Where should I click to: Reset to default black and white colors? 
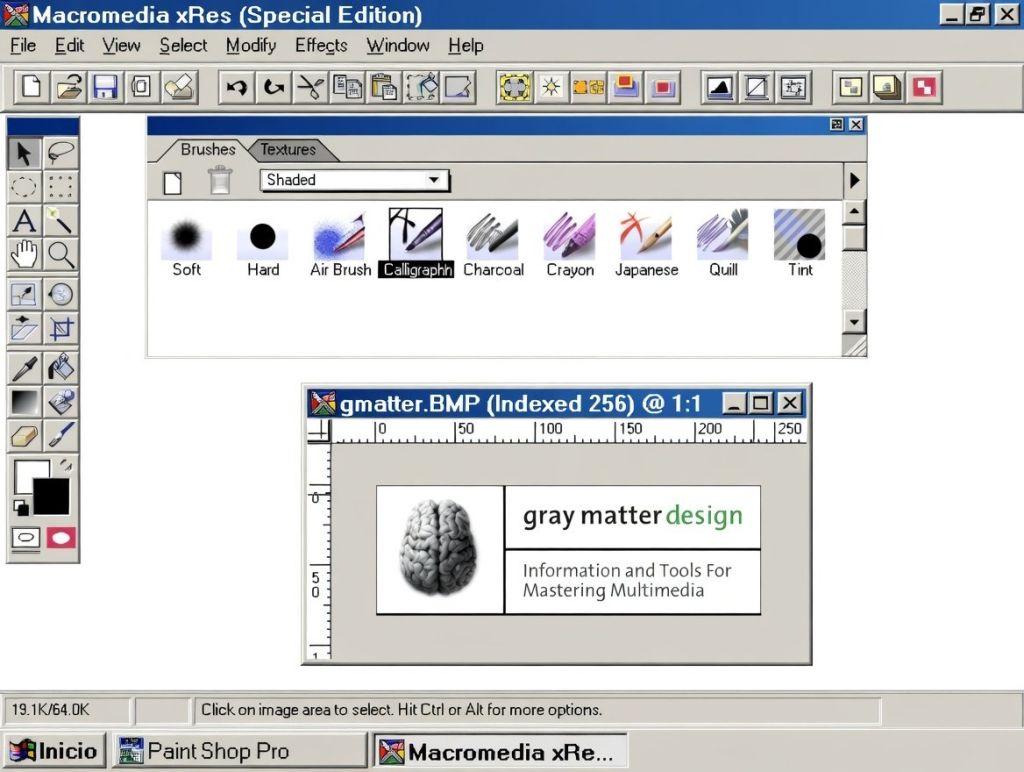21,507
